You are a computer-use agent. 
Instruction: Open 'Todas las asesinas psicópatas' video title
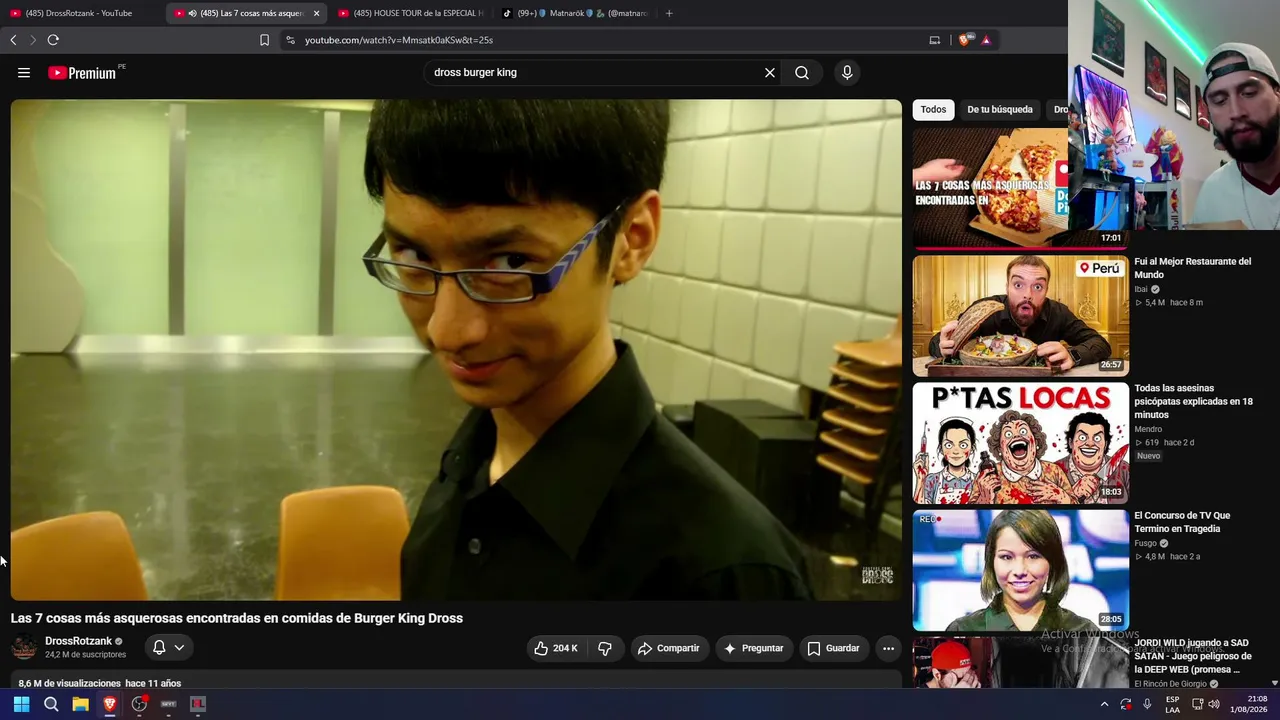point(1193,401)
